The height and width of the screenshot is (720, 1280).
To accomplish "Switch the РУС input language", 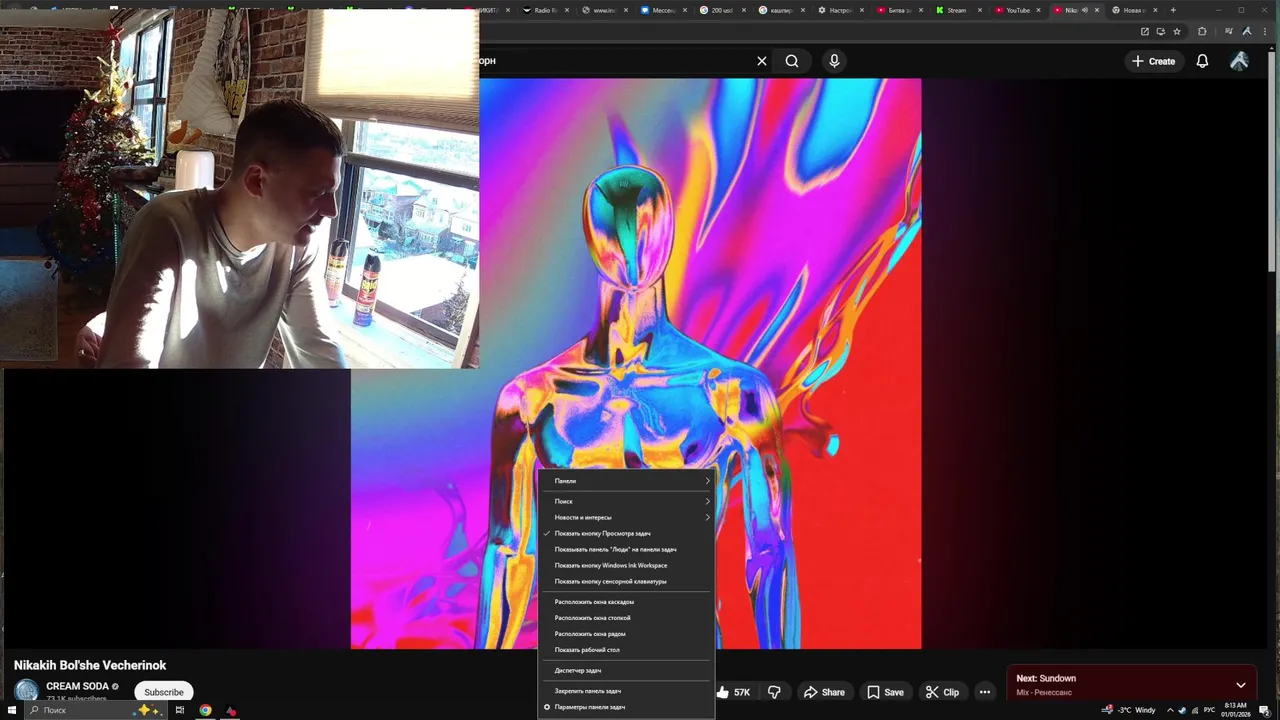I will 1209,710.
